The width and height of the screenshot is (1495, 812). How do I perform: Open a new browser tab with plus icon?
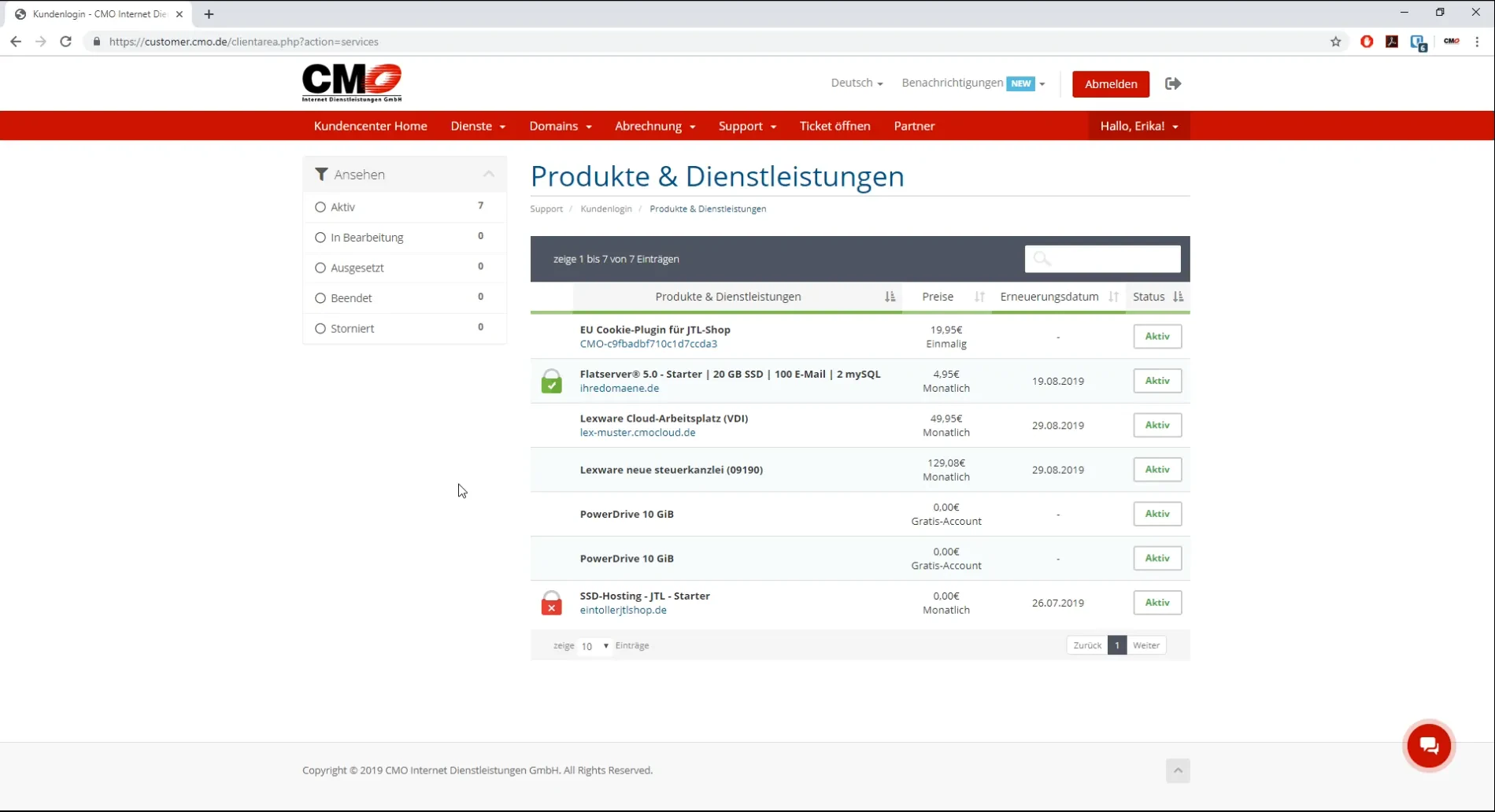point(209,14)
